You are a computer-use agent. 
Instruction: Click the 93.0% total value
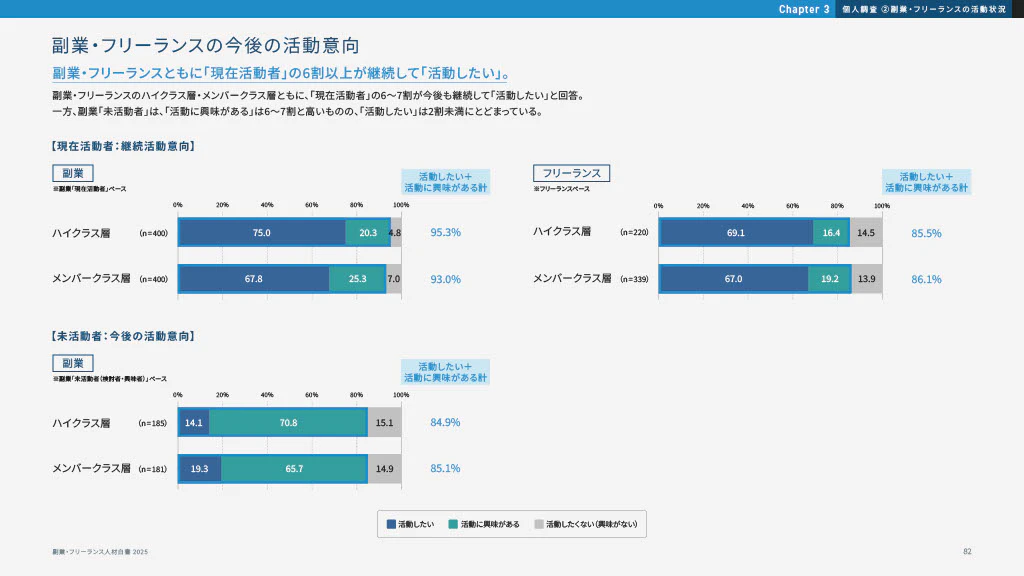[x=445, y=280]
